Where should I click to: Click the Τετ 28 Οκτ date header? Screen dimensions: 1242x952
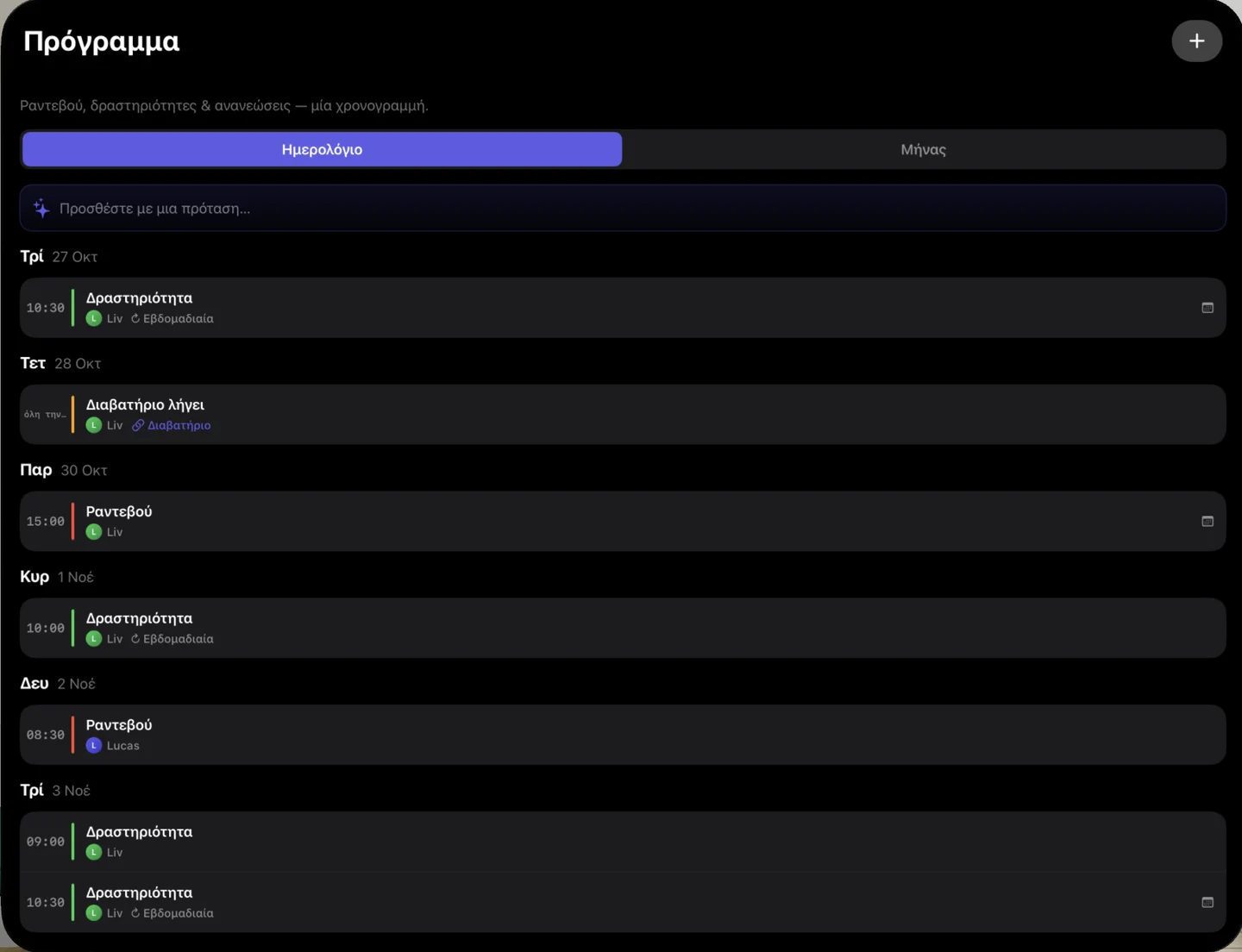60,363
